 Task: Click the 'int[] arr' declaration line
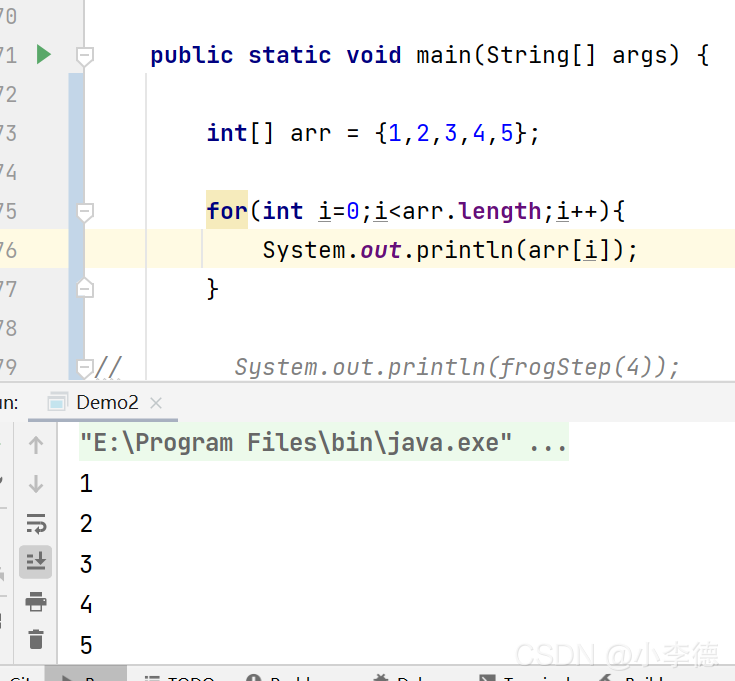(373, 133)
